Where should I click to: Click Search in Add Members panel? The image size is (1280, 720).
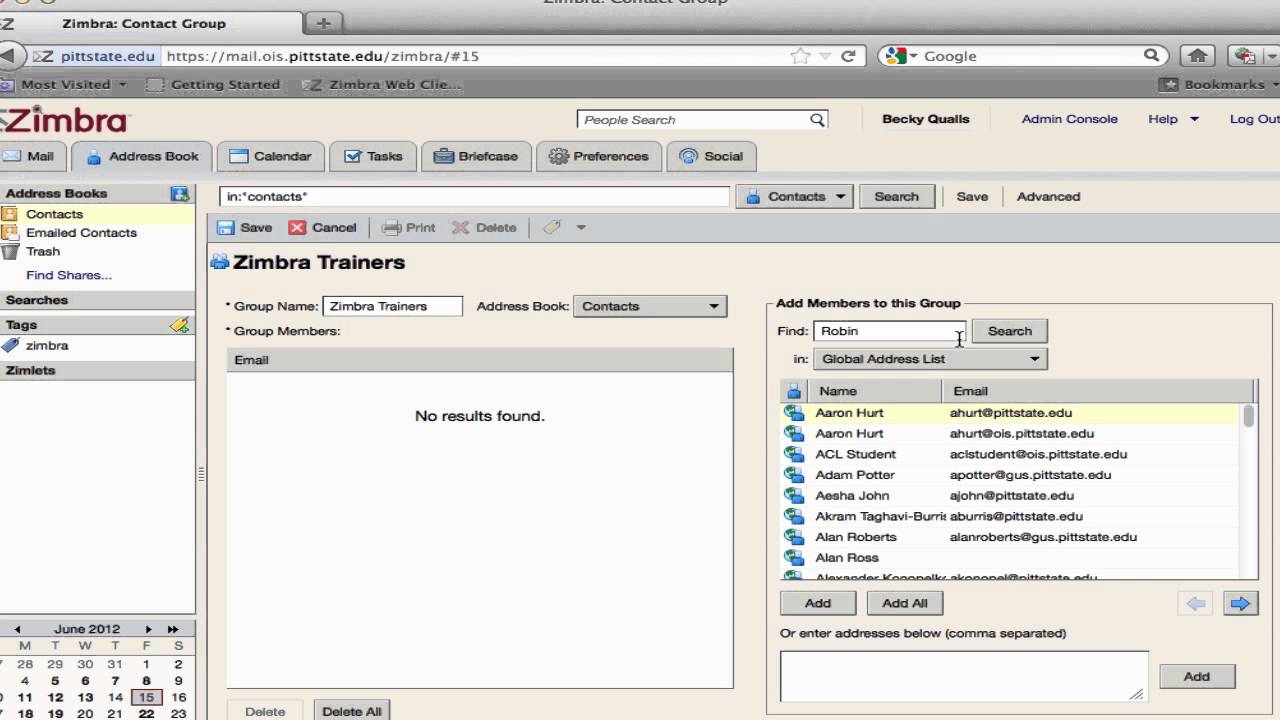point(1010,331)
